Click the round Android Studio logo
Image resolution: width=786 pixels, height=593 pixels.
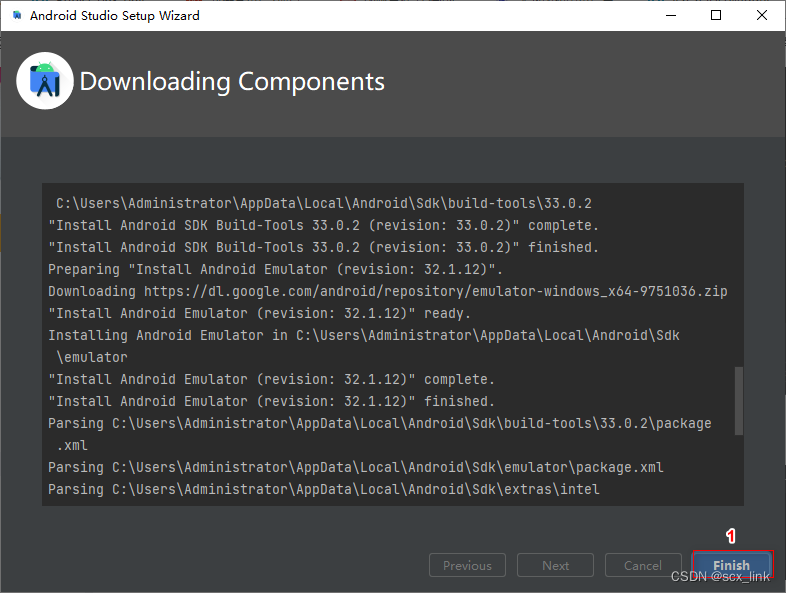[45, 81]
